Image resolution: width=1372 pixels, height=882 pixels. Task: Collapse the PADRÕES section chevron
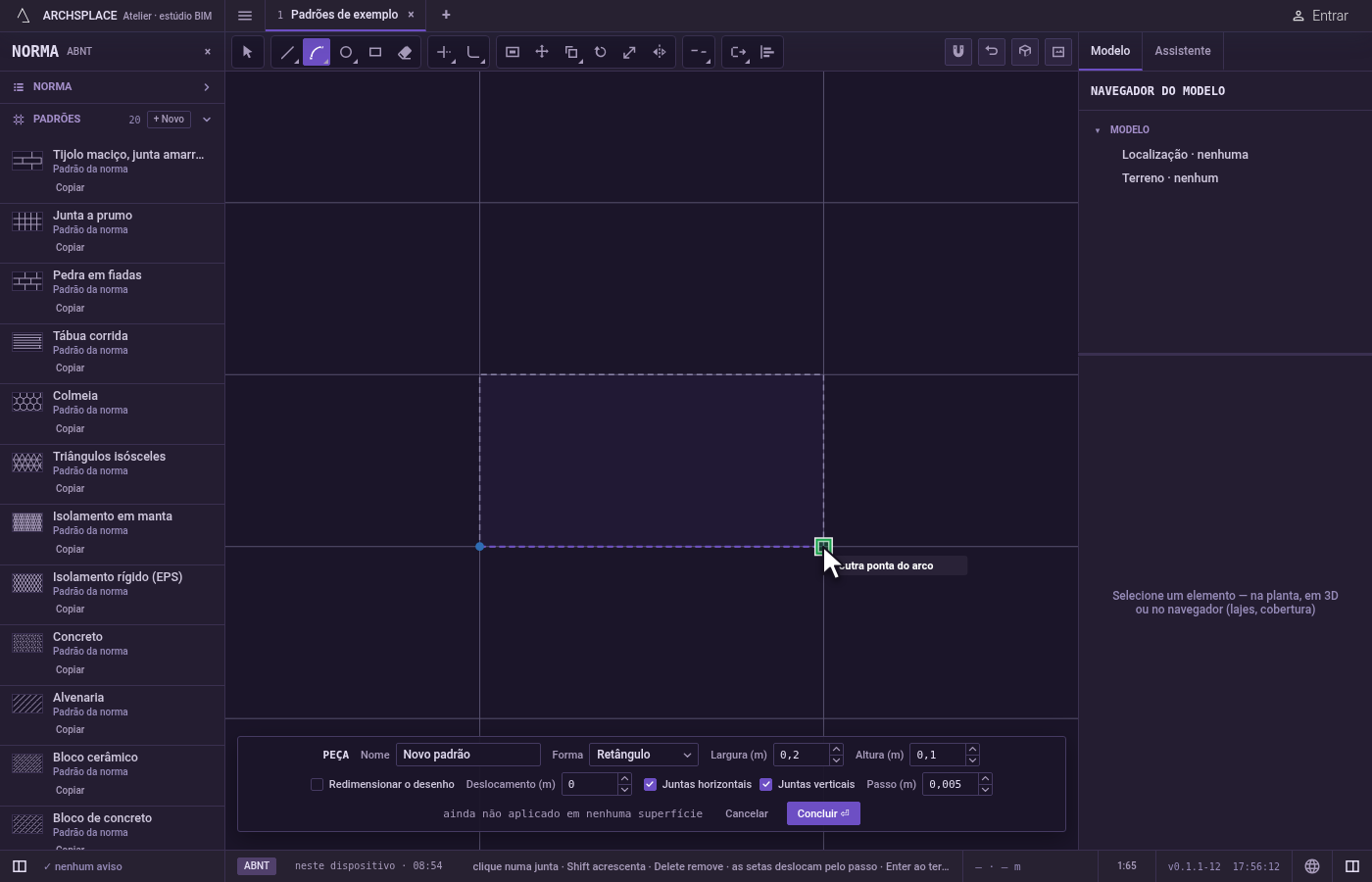[207, 120]
